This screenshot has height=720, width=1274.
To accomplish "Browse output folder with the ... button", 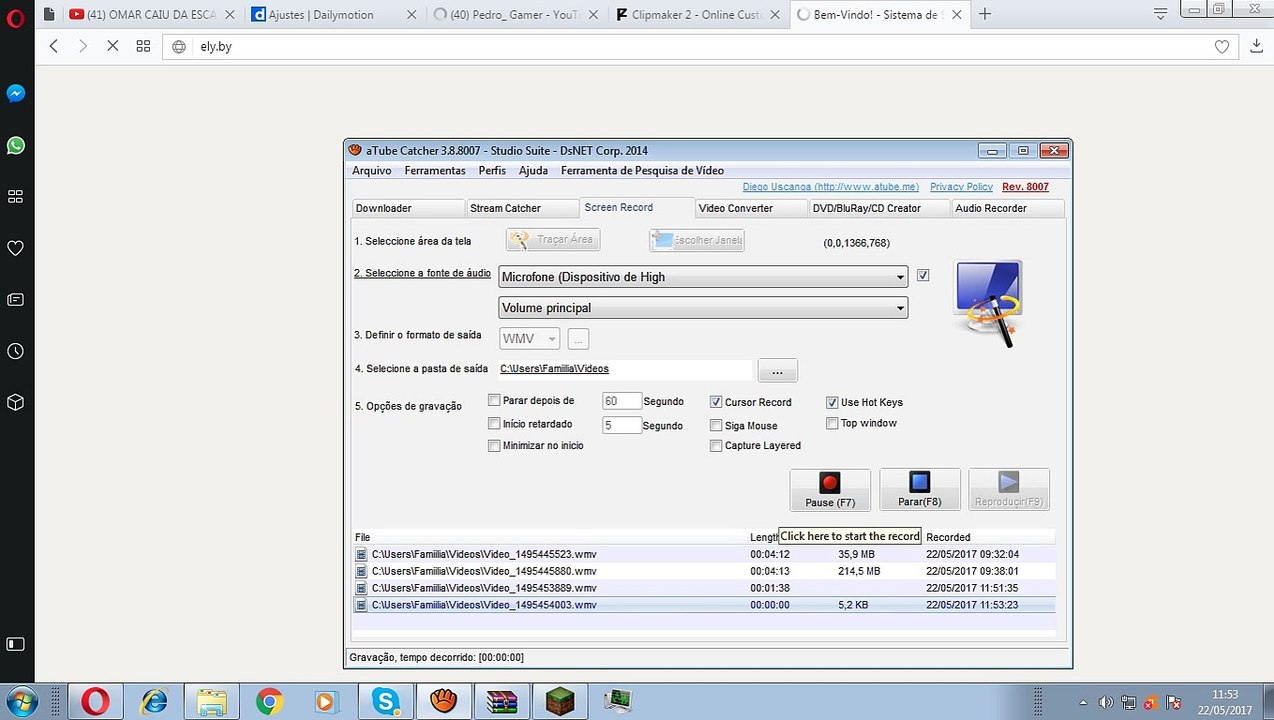I will pyautogui.click(x=778, y=370).
